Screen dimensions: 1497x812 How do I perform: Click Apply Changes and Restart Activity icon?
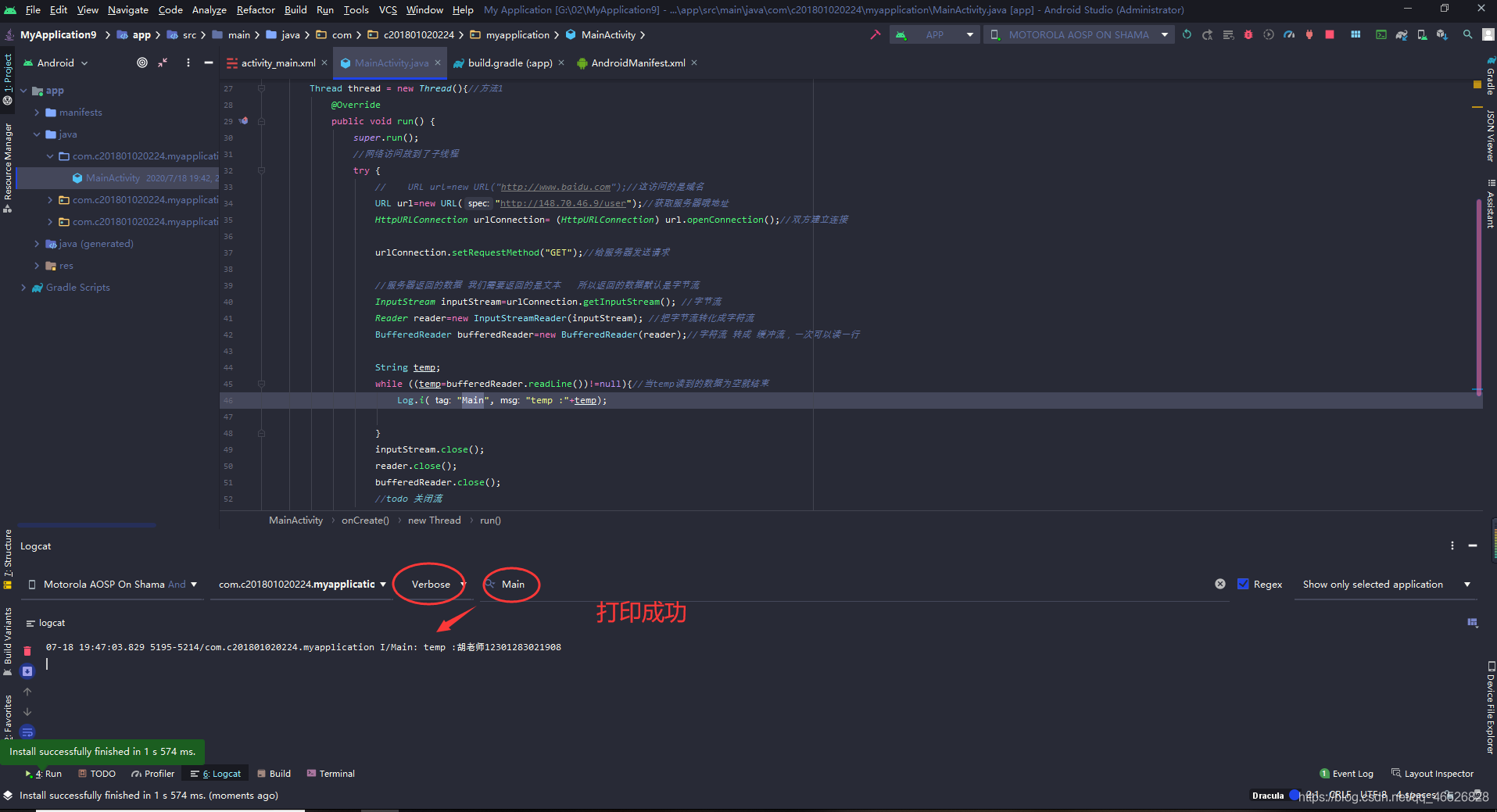tap(1208, 34)
